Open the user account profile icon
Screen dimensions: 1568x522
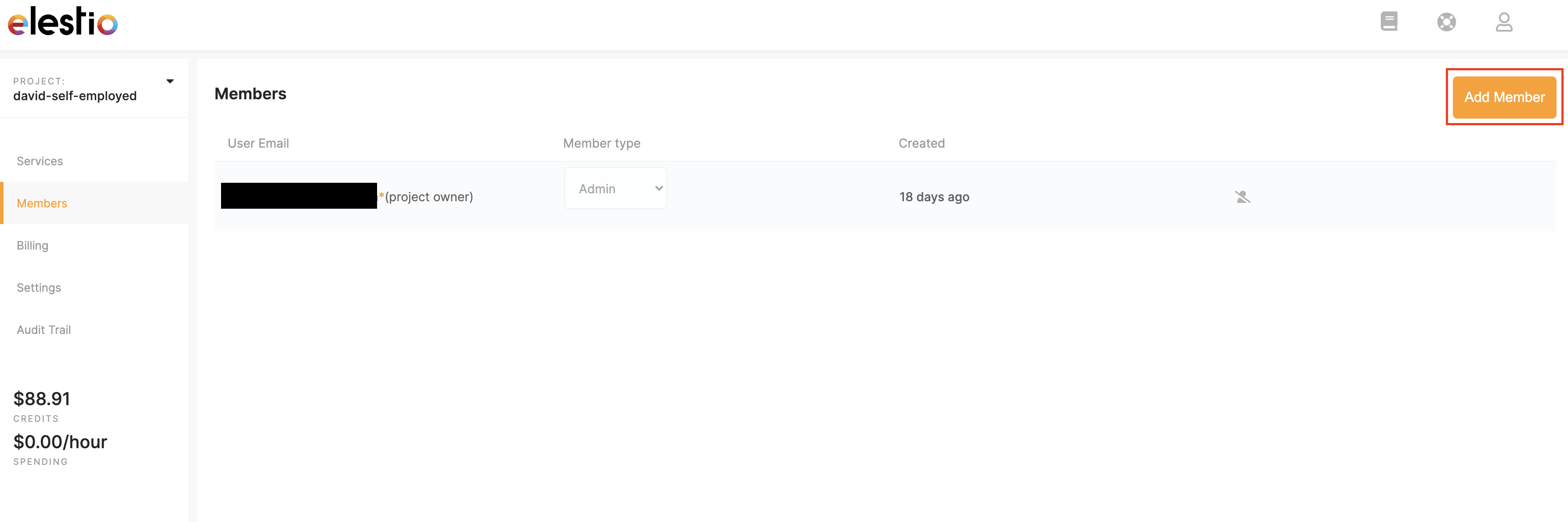pyautogui.click(x=1503, y=22)
